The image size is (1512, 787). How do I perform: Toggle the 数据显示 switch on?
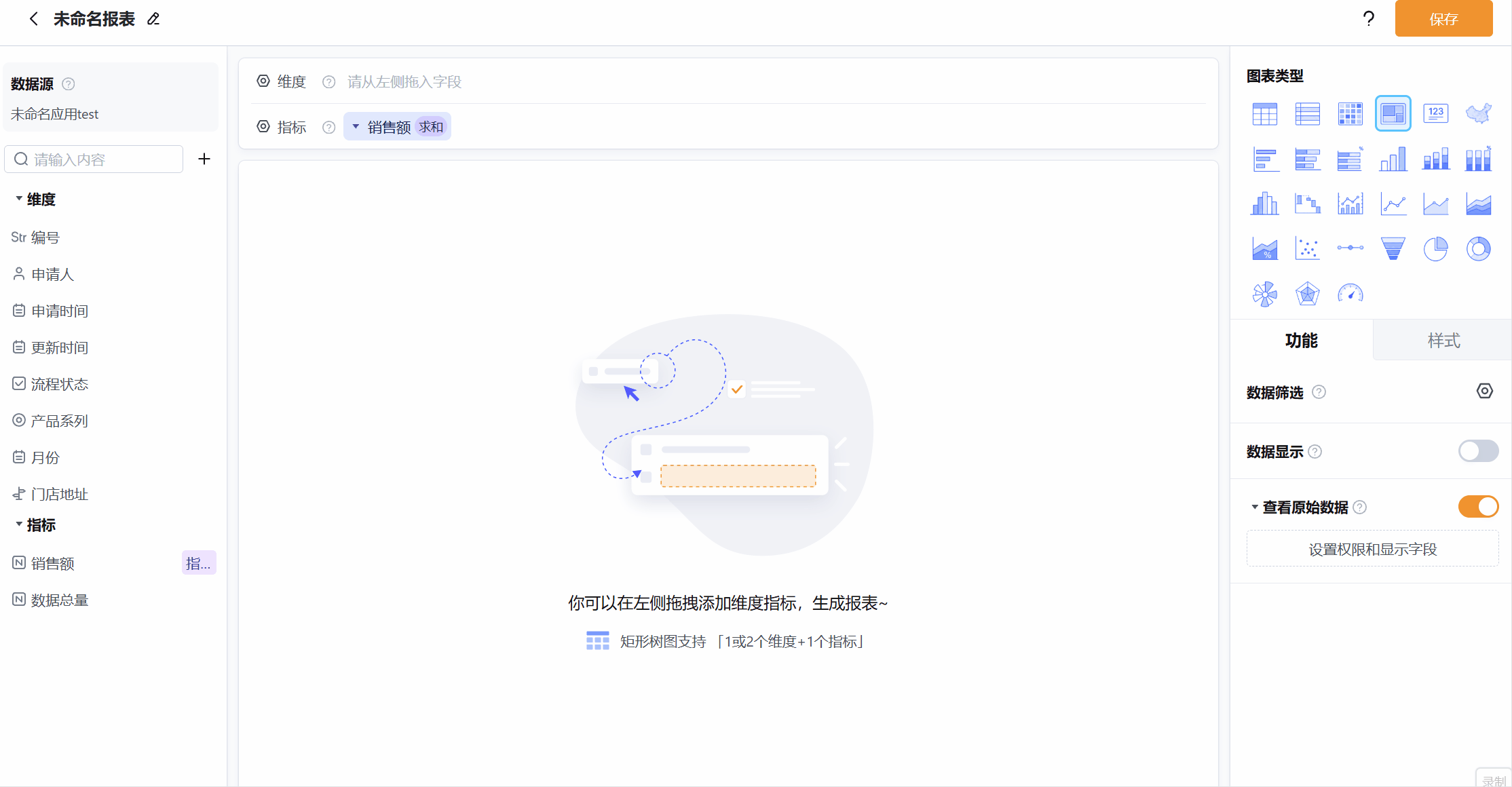[x=1478, y=451]
